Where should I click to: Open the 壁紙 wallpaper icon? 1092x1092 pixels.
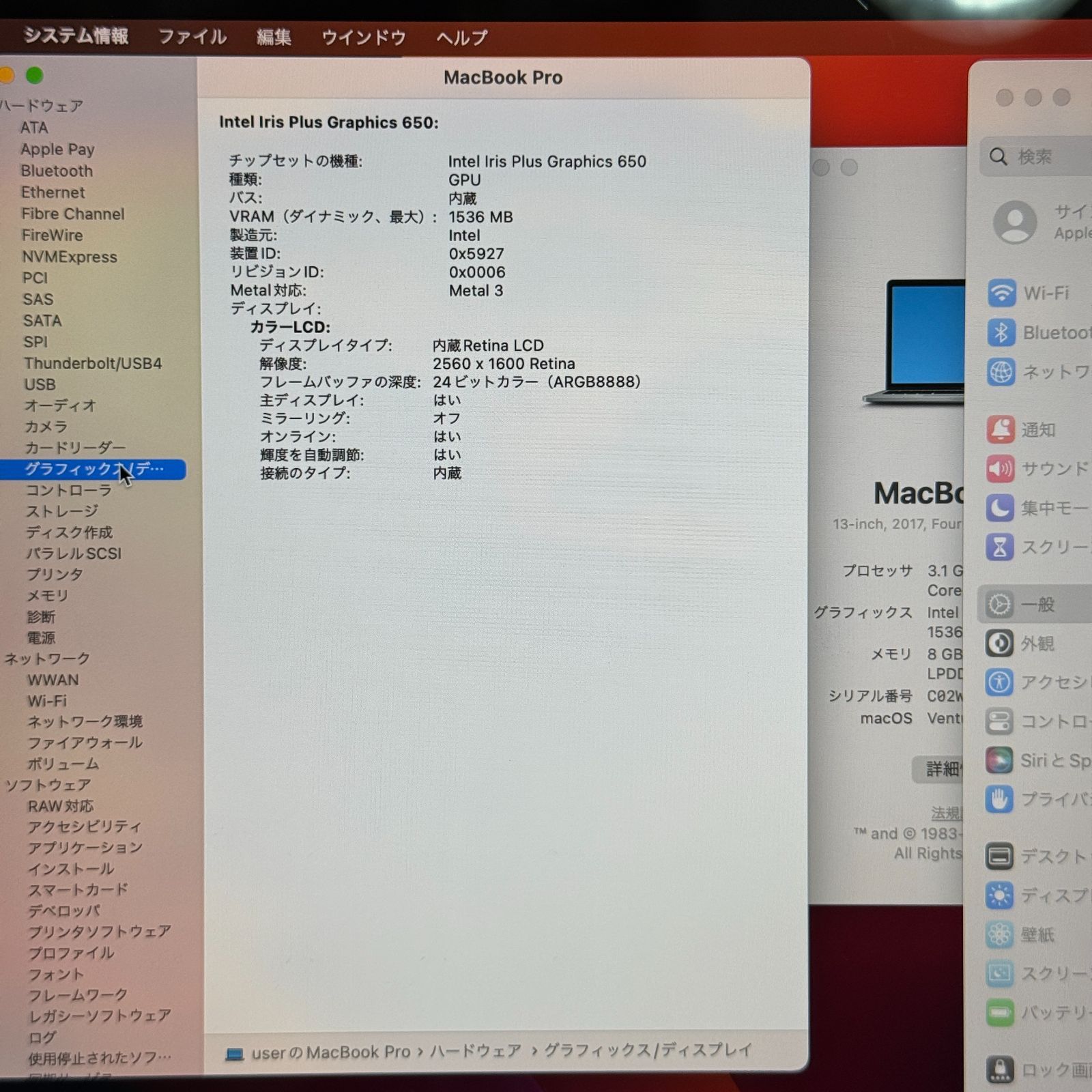[1000, 934]
